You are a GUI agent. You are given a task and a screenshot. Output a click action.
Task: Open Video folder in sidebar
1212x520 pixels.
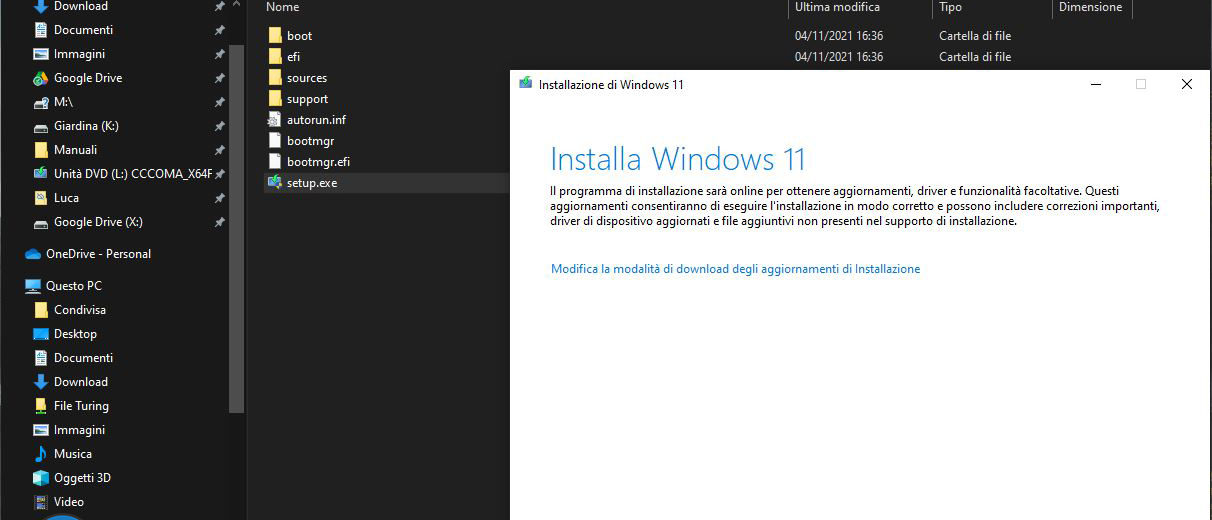68,502
